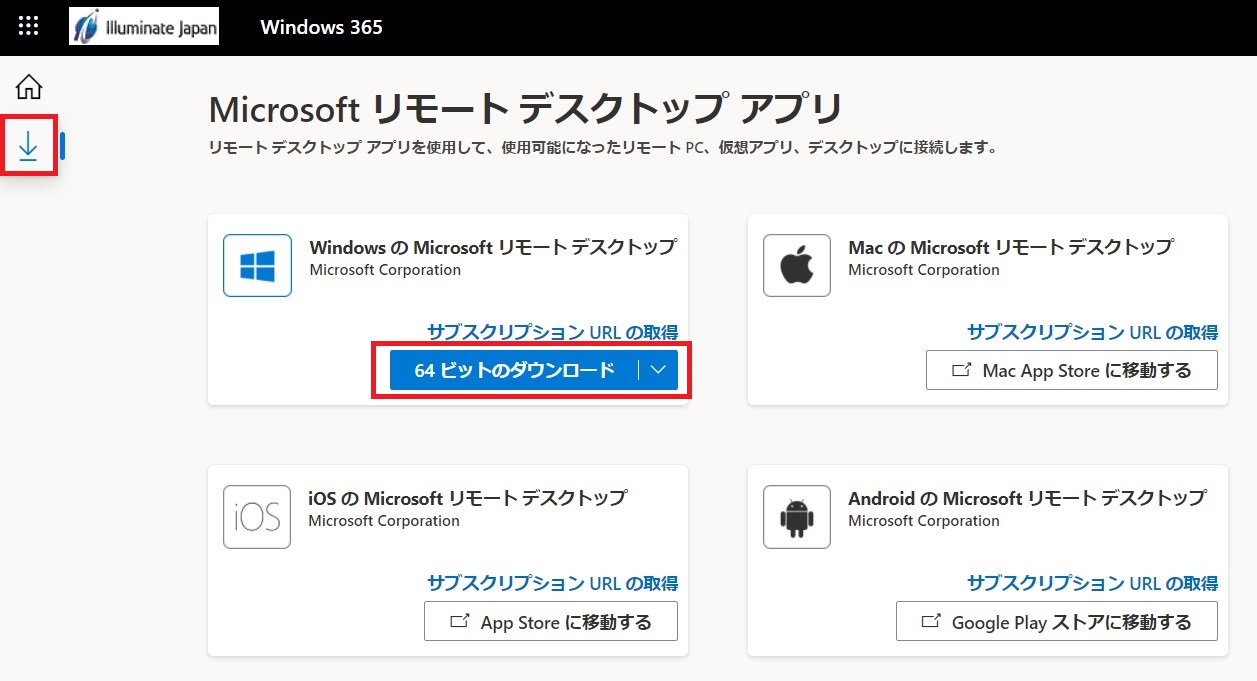Click Microsoft Corporation under the Windows card
The image size is (1257, 681).
click(x=385, y=270)
